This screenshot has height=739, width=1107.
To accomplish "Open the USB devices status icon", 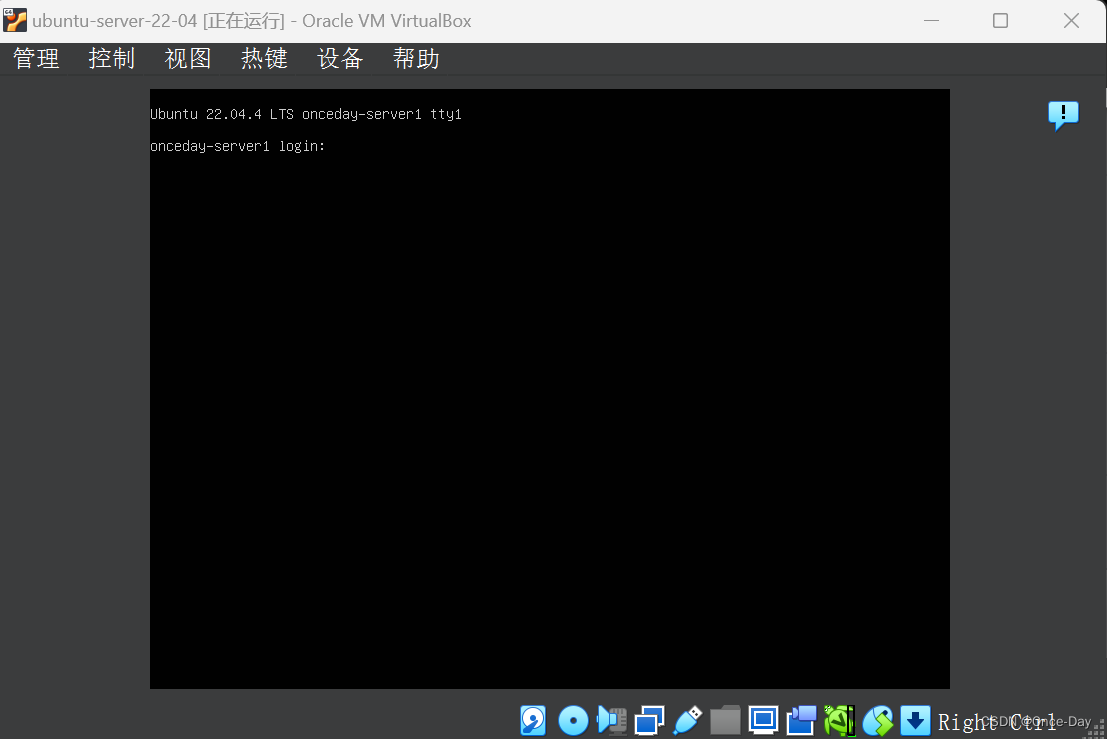I will click(688, 721).
